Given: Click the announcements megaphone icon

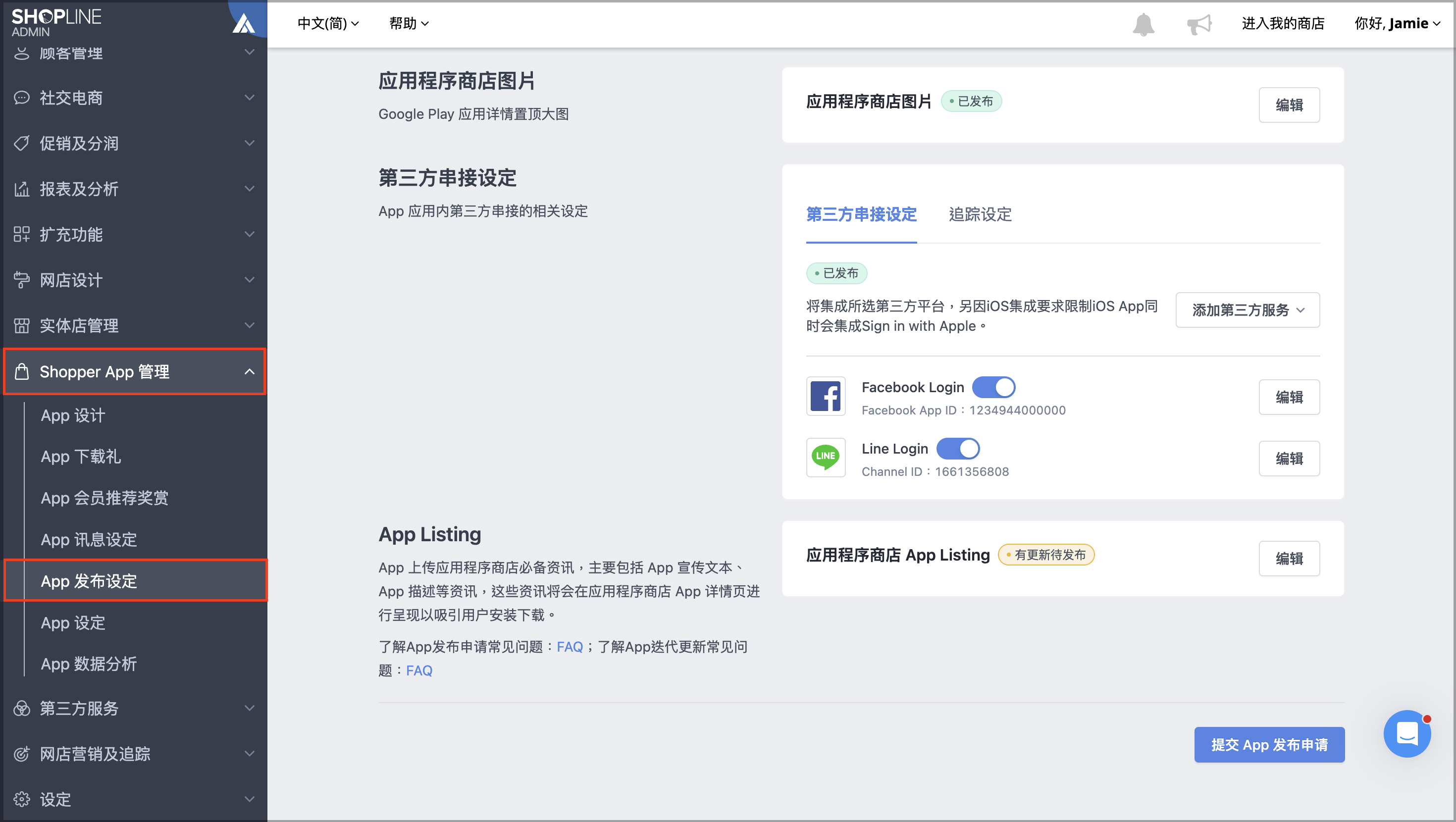Looking at the screenshot, I should 1199,24.
